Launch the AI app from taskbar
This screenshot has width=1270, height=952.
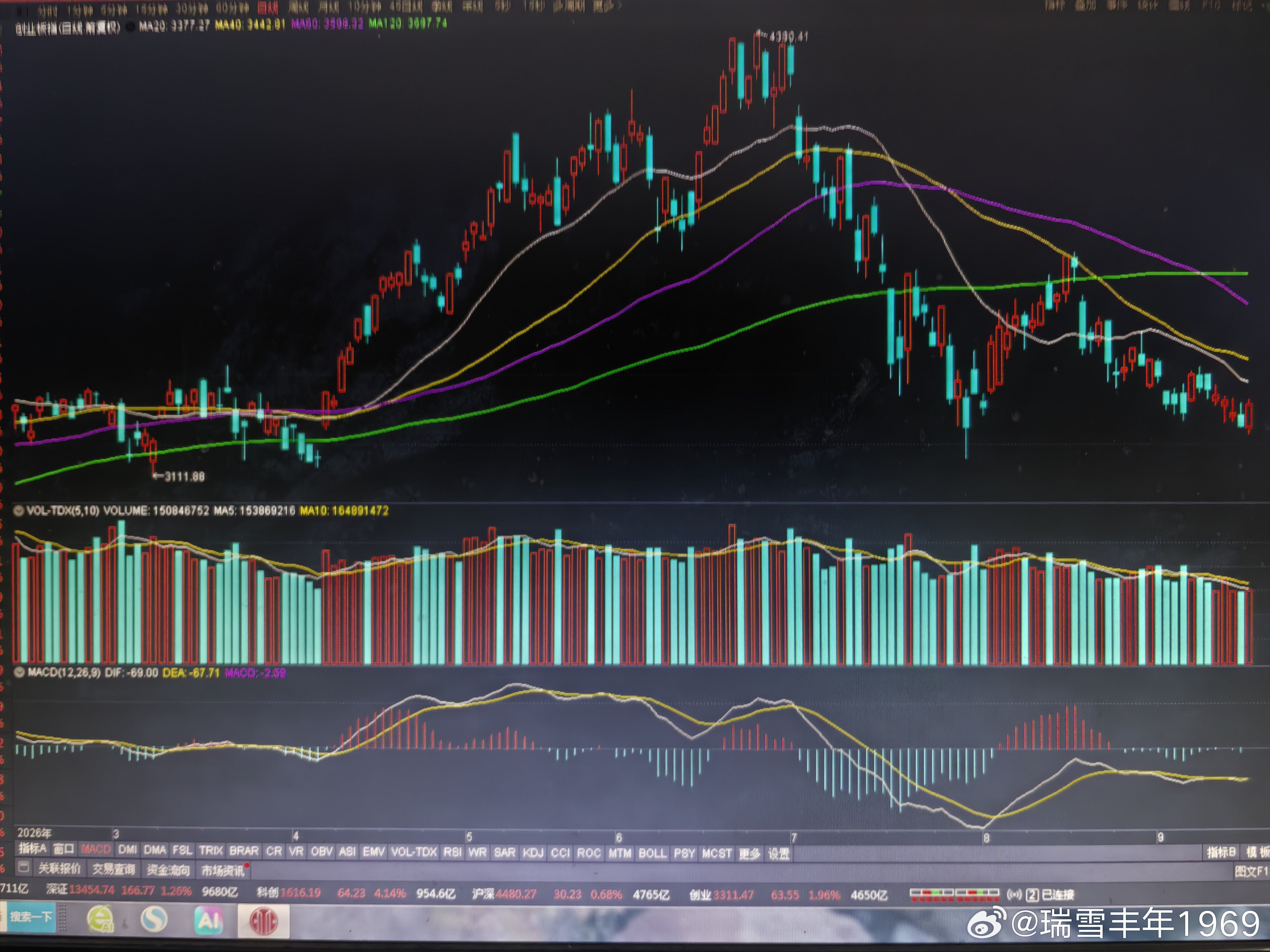coord(208,920)
